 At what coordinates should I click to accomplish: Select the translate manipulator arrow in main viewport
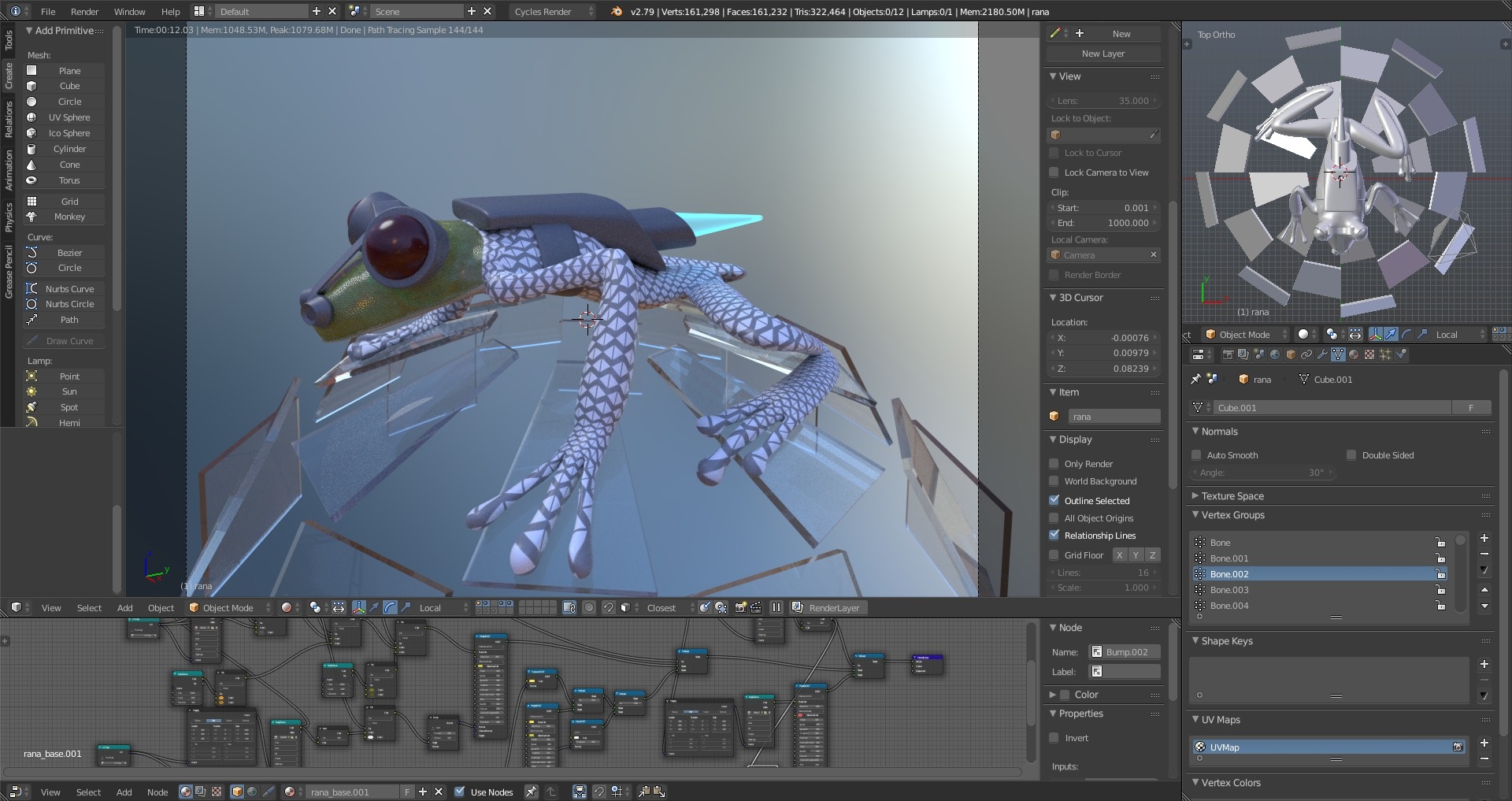[374, 607]
